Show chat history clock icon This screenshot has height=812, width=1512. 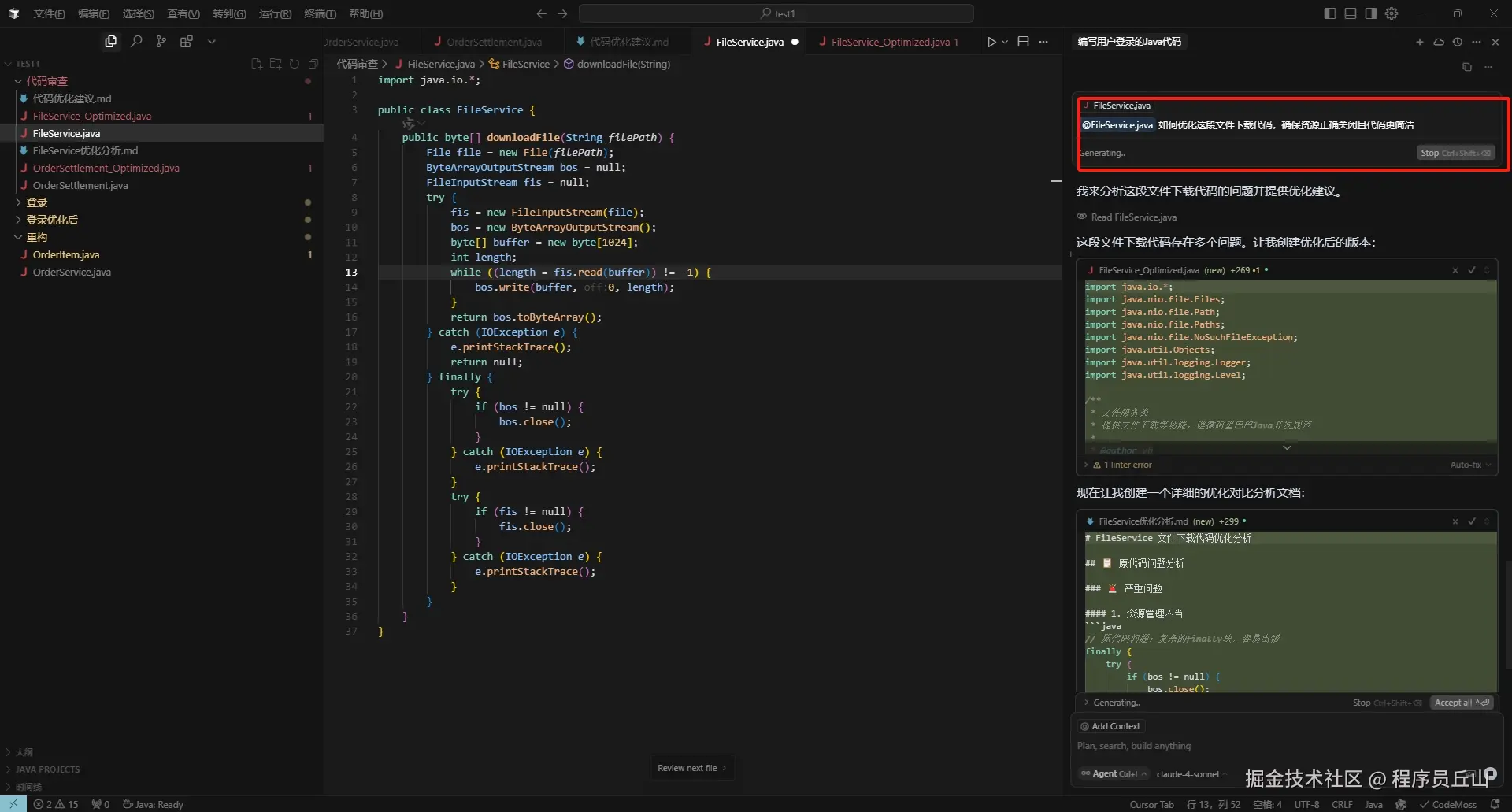[1457, 42]
